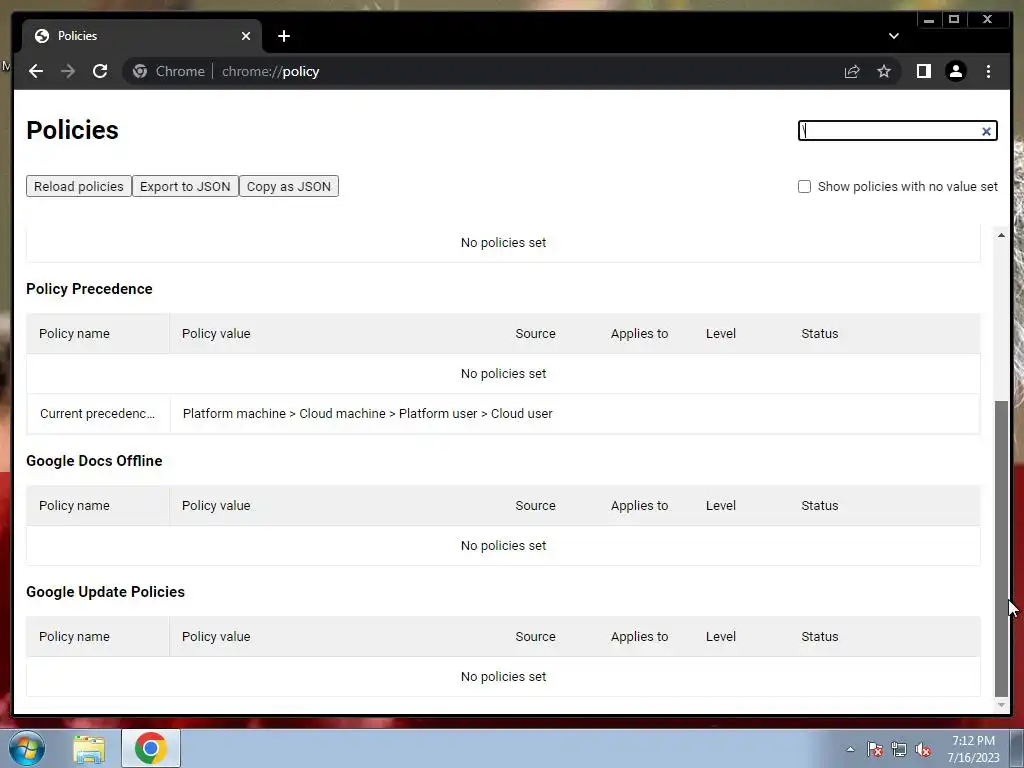Image resolution: width=1024 pixels, height=768 pixels.
Task: Open the tab search dropdown
Action: (893, 36)
